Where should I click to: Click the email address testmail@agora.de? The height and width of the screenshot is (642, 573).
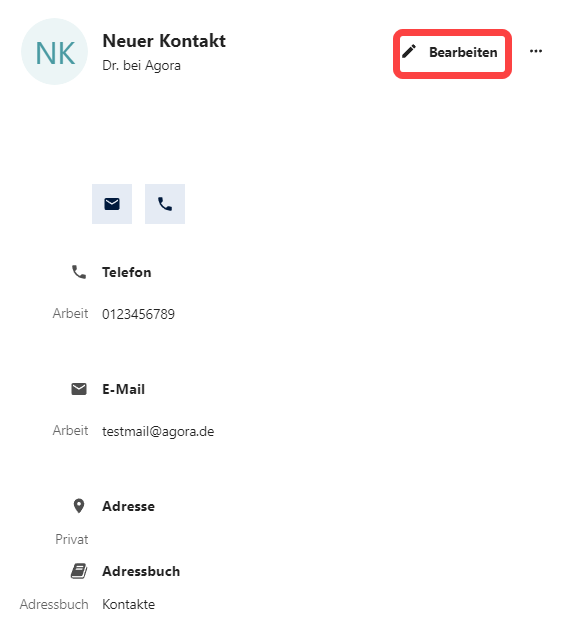158,432
